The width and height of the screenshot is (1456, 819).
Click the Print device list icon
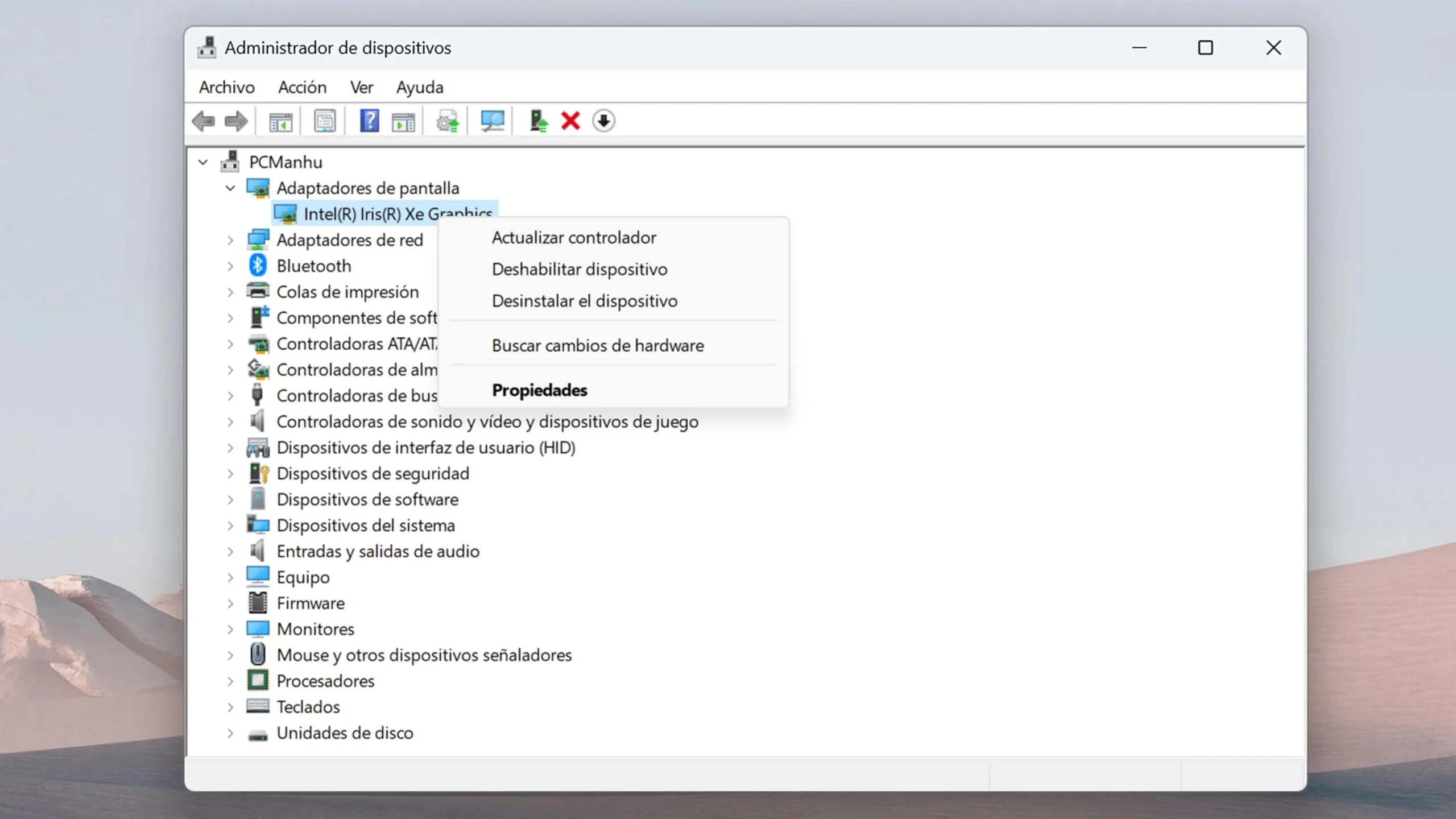coord(324,121)
